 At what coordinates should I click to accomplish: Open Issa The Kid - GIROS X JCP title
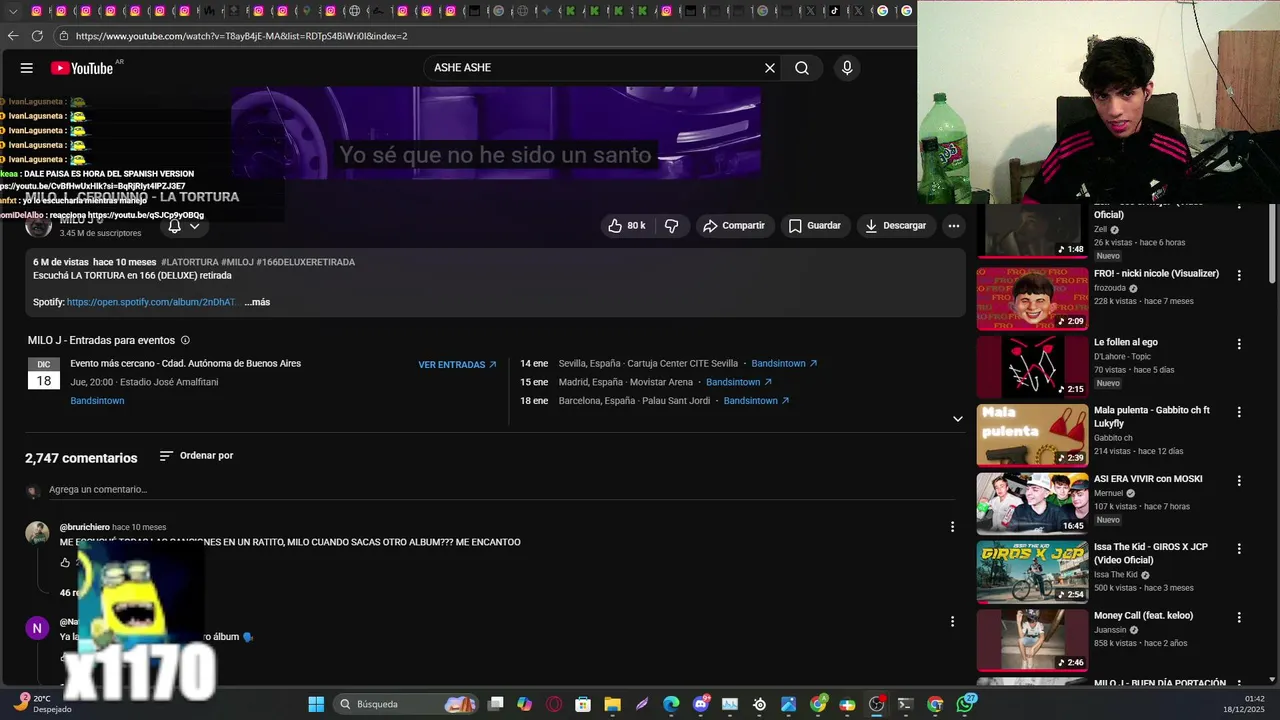(1151, 553)
